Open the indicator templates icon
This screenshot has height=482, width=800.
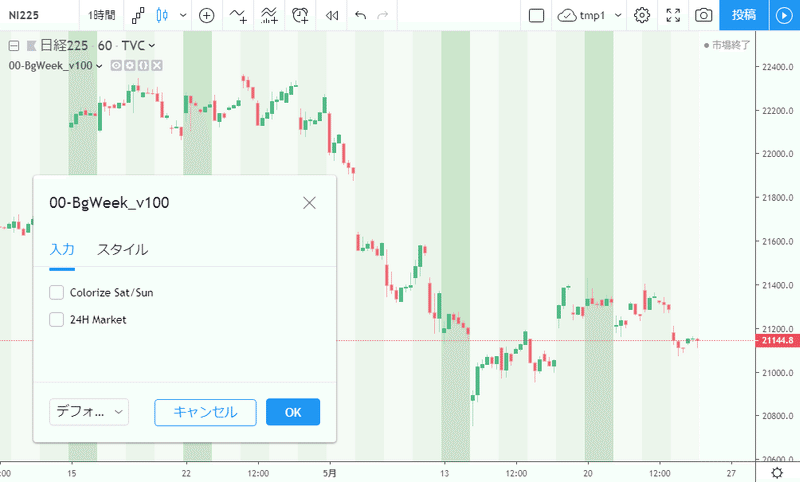coord(269,15)
